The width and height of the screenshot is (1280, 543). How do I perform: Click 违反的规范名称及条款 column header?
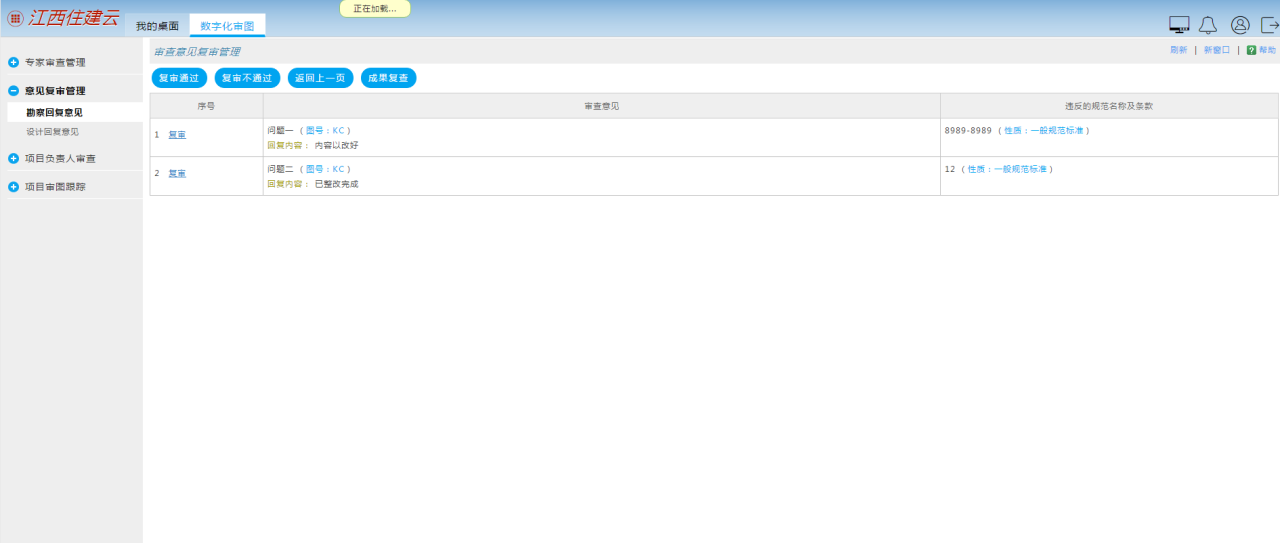click(1109, 105)
